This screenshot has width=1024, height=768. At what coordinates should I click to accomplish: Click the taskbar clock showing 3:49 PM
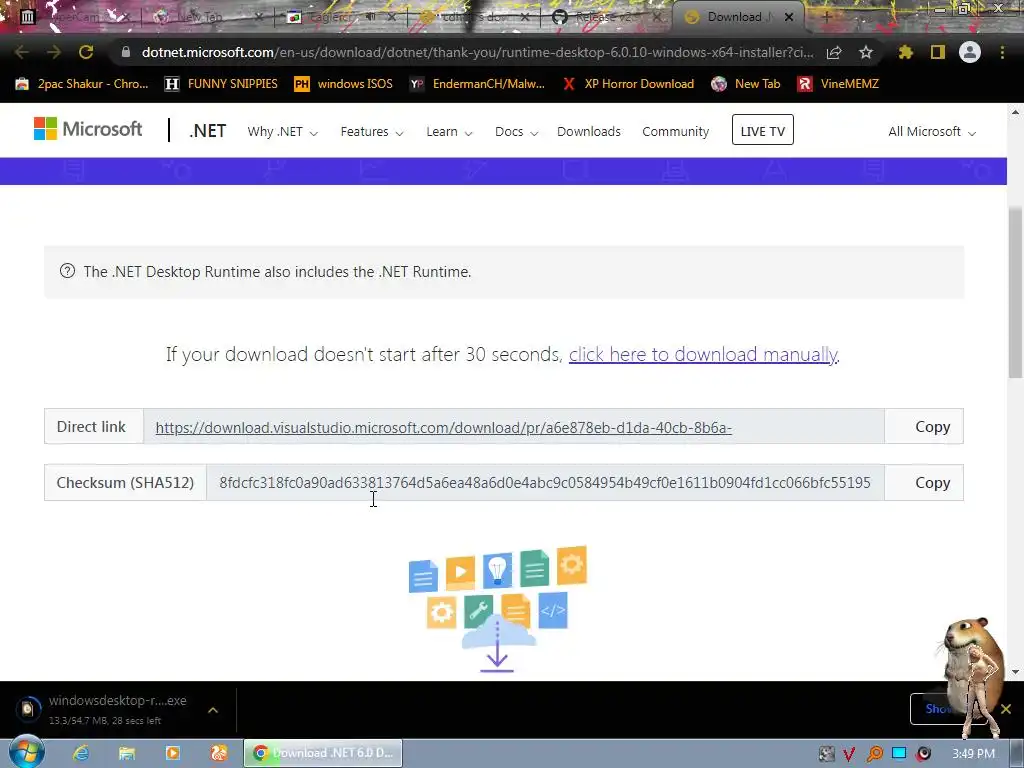[x=973, y=754]
